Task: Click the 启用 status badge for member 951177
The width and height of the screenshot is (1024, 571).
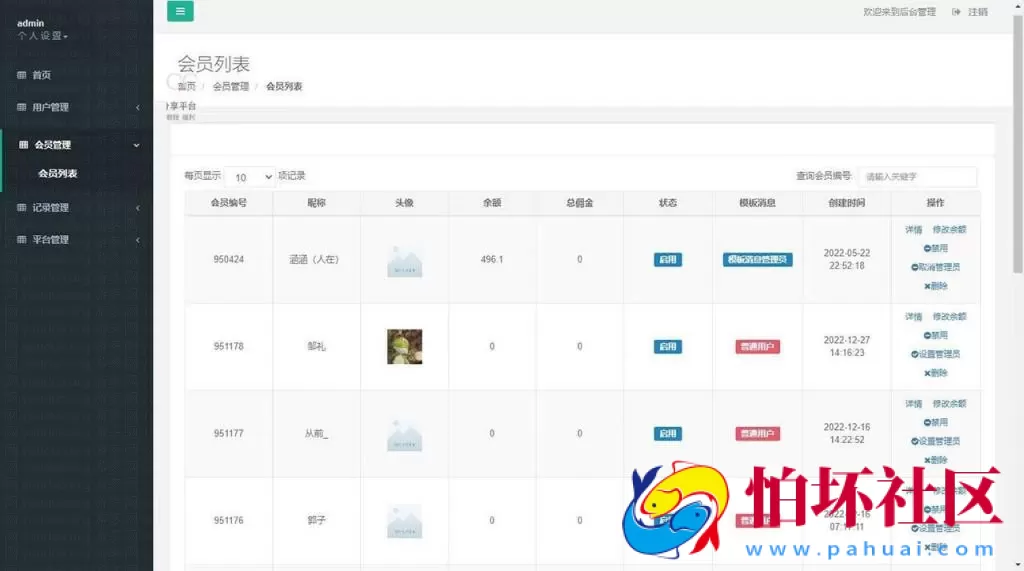Action: (667, 433)
